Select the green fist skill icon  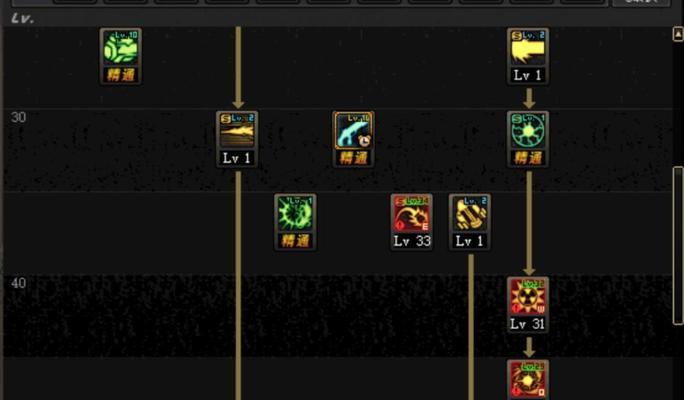click(x=121, y=48)
